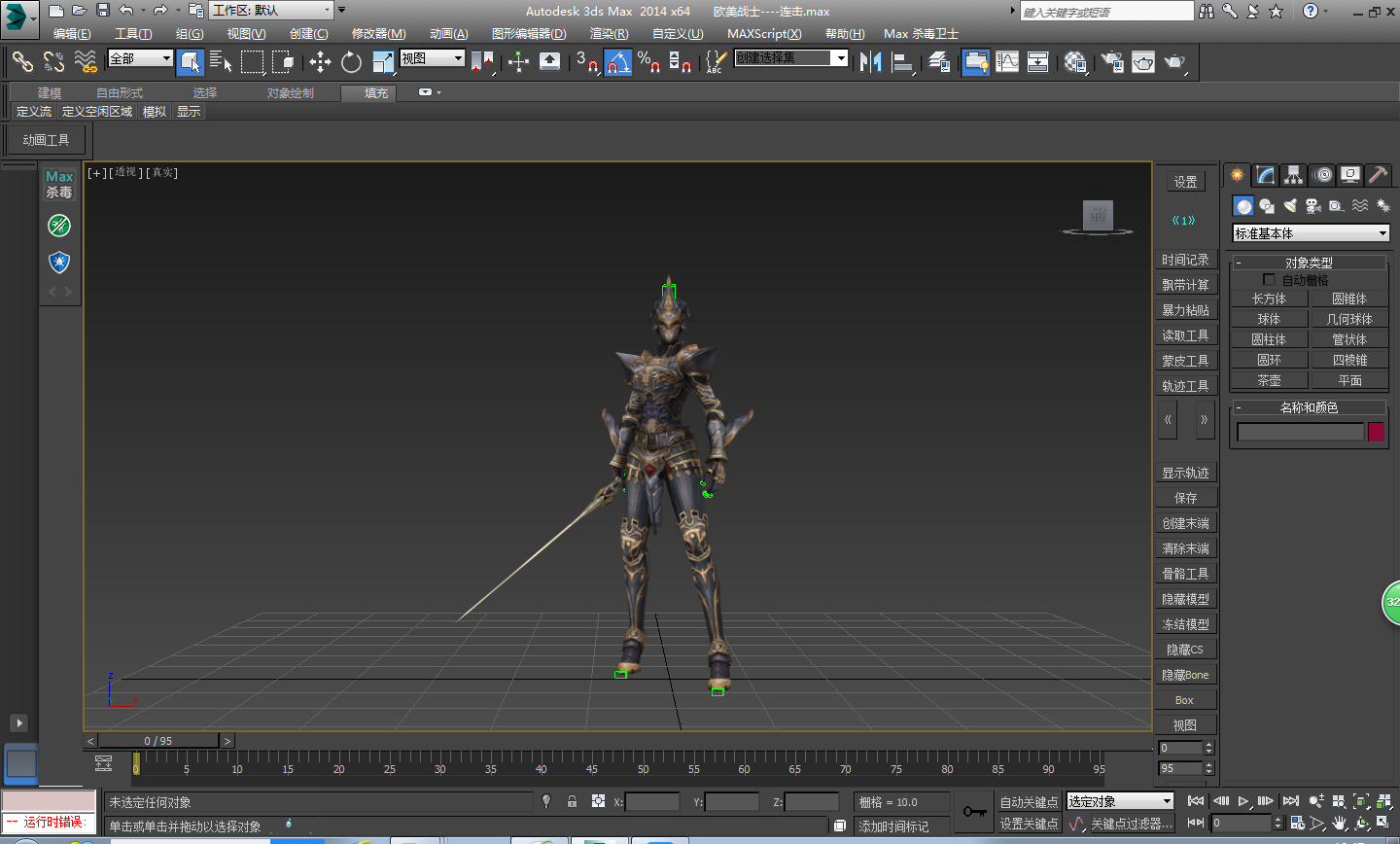Switch to the Modify command panel tab

[1265, 175]
